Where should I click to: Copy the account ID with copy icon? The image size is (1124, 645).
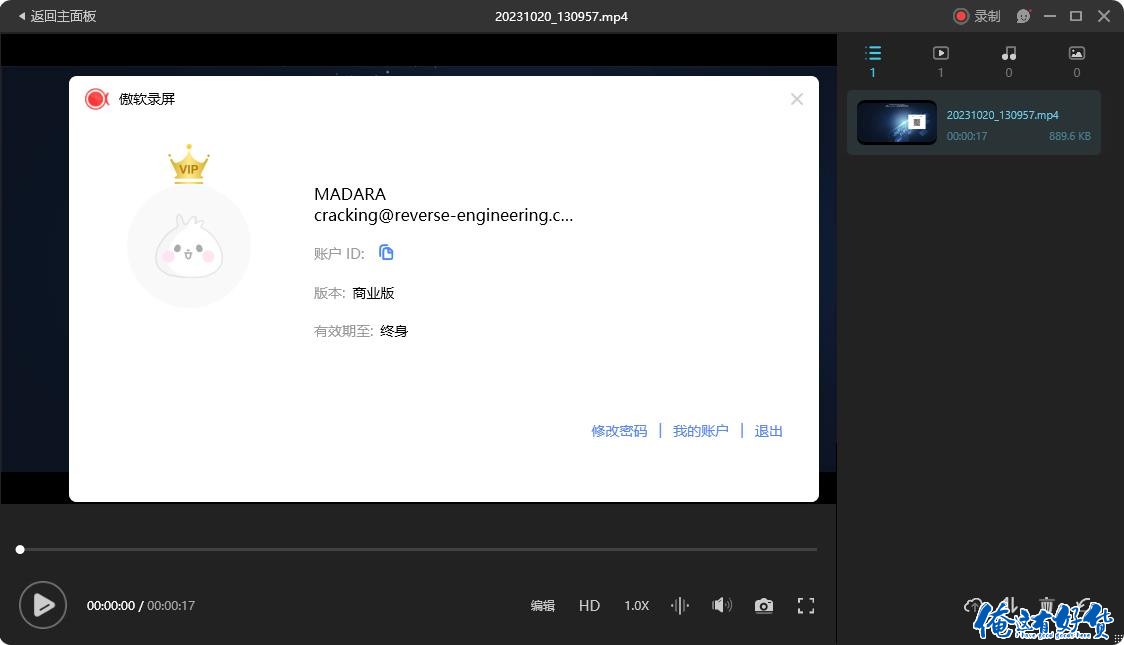[x=386, y=252]
